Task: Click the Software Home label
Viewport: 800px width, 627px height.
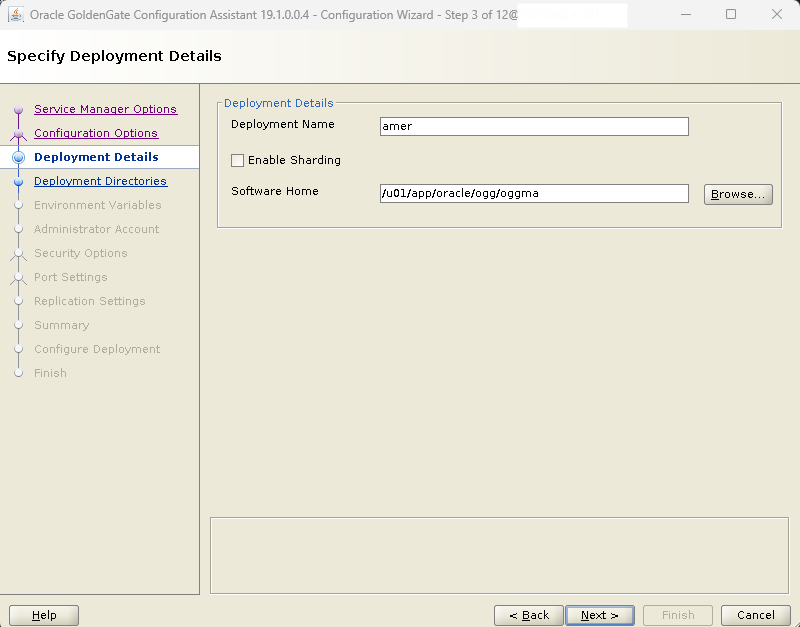Action: pyautogui.click(x=275, y=191)
